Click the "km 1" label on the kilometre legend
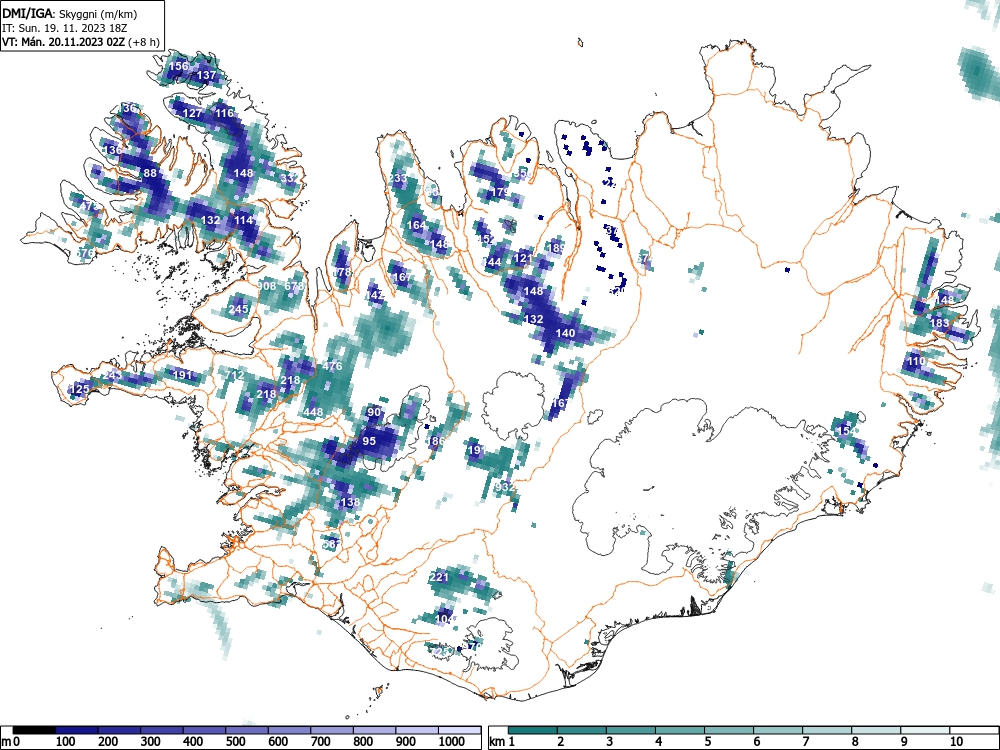 tap(503, 742)
